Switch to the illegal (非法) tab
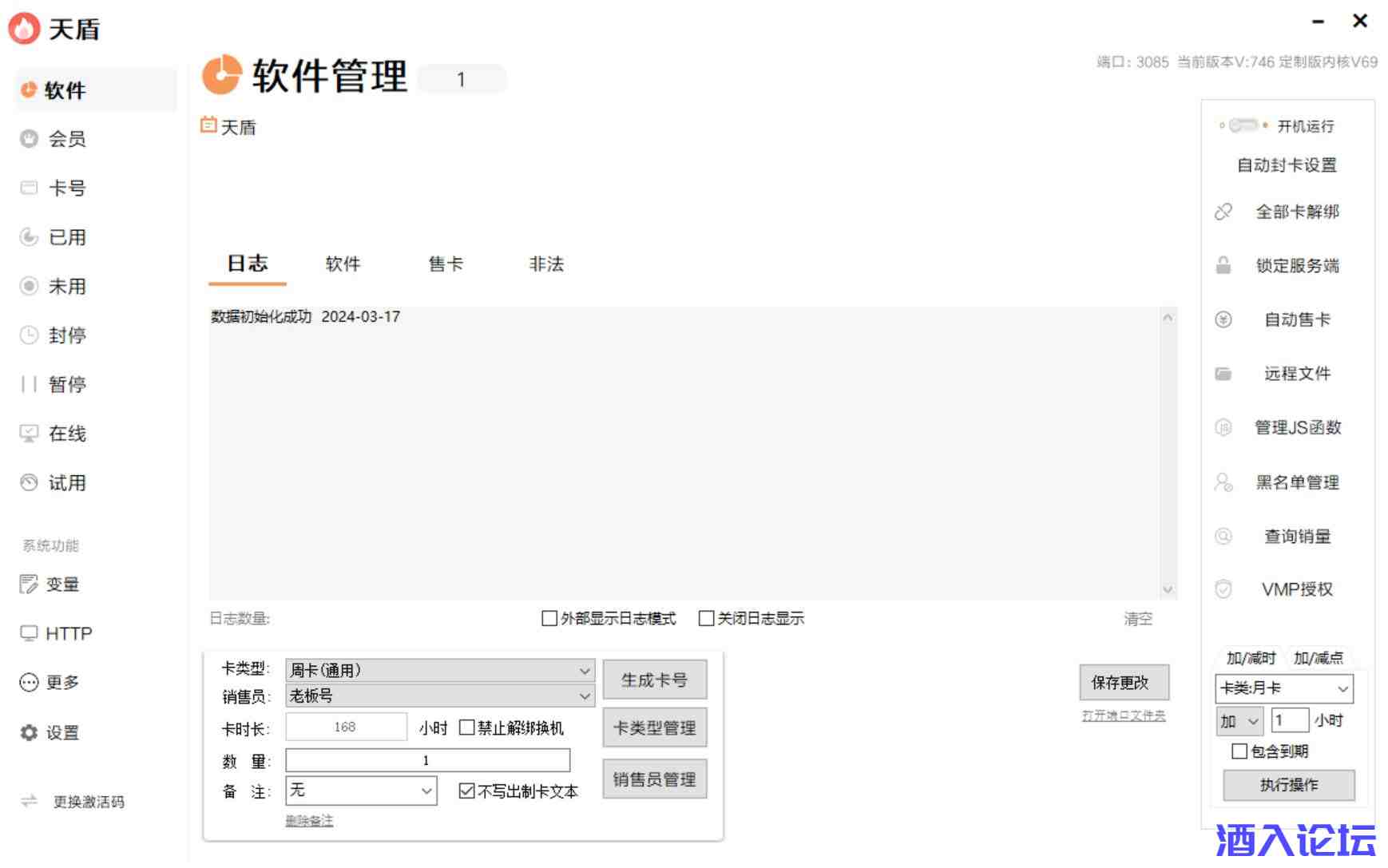The image size is (1388, 868). pyautogui.click(x=546, y=264)
